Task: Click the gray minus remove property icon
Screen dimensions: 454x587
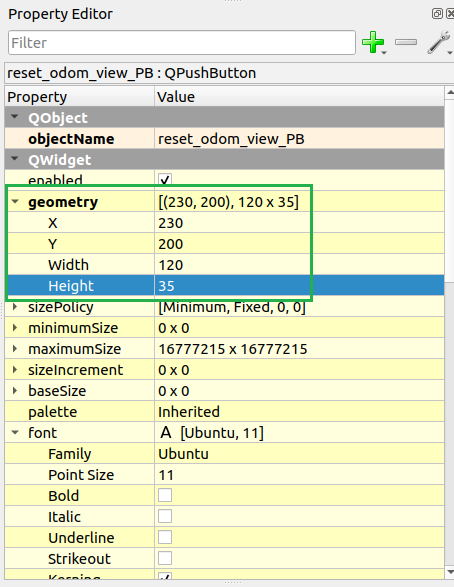Action: (406, 42)
